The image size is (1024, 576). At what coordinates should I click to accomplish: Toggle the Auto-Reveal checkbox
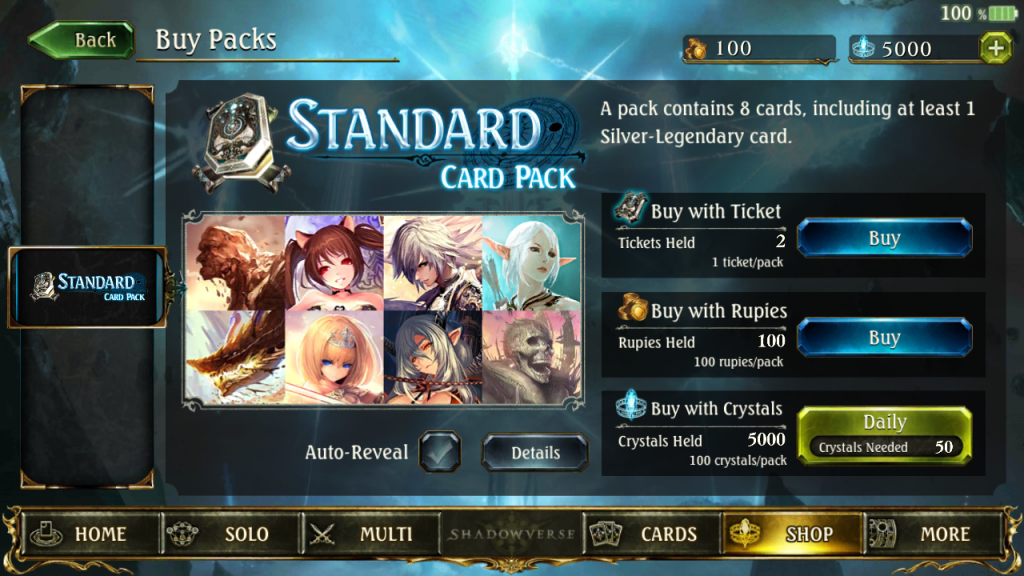(x=440, y=452)
